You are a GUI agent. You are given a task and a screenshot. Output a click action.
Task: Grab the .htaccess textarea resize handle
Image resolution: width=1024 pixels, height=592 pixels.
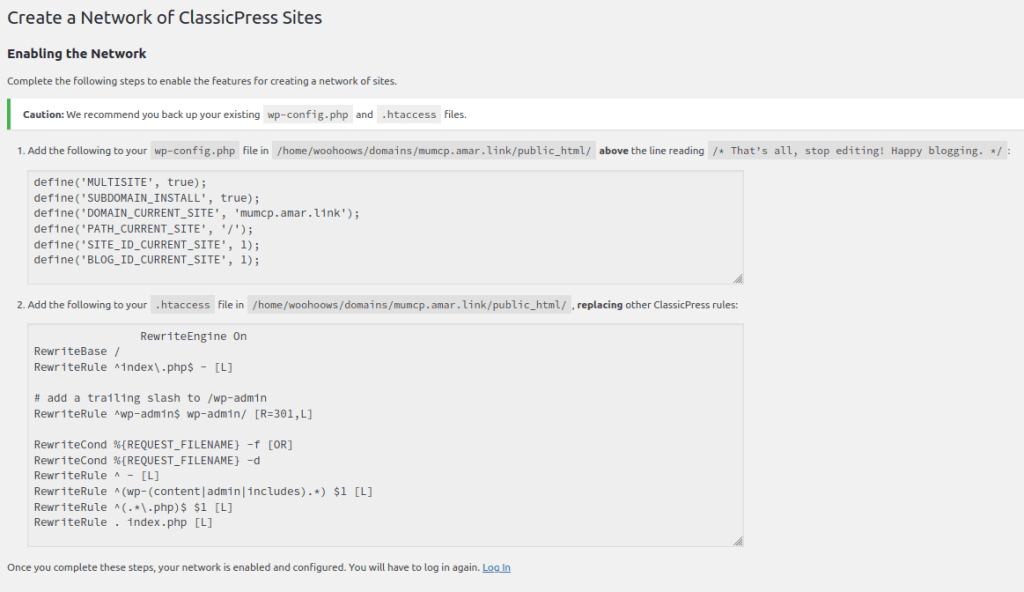coord(738,541)
